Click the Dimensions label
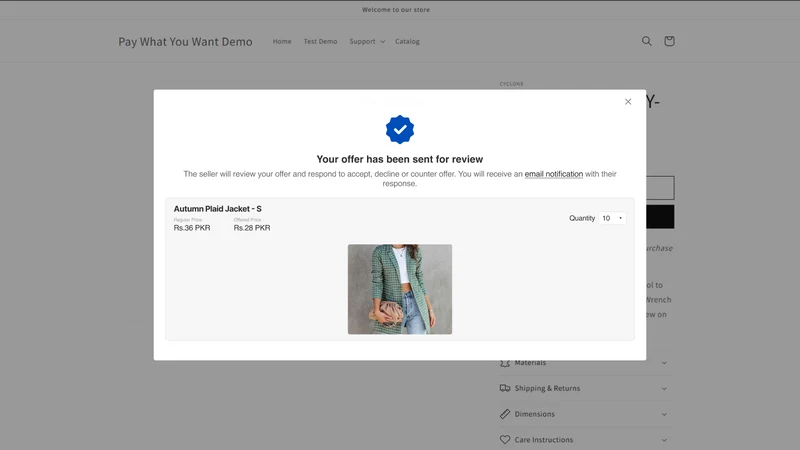The width and height of the screenshot is (800, 450). [x=534, y=414]
